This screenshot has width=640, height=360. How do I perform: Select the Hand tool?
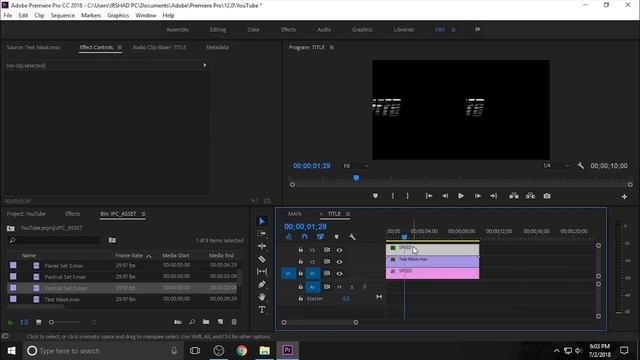(x=262, y=297)
